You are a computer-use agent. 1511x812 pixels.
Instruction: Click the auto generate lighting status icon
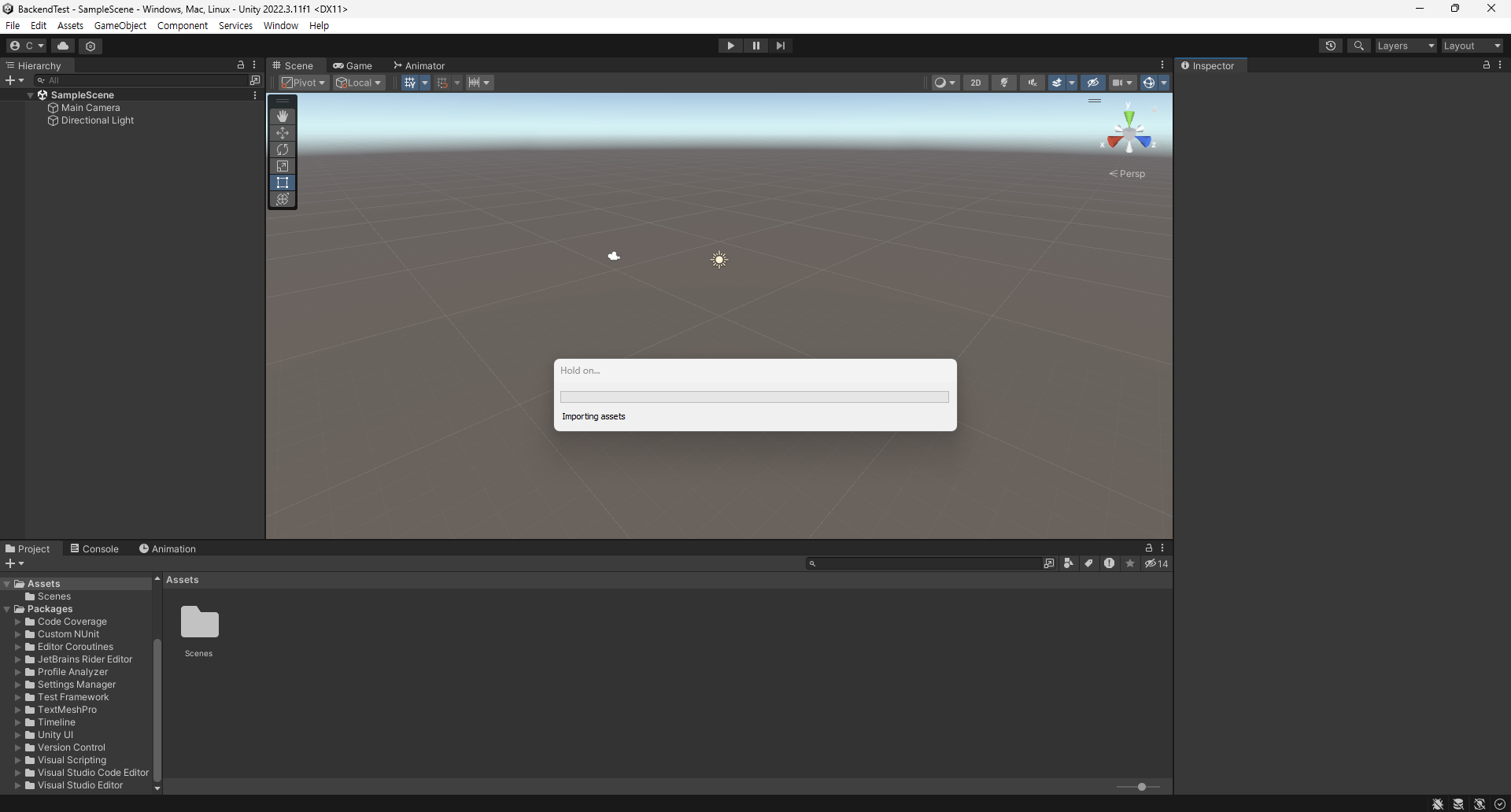point(1480,804)
